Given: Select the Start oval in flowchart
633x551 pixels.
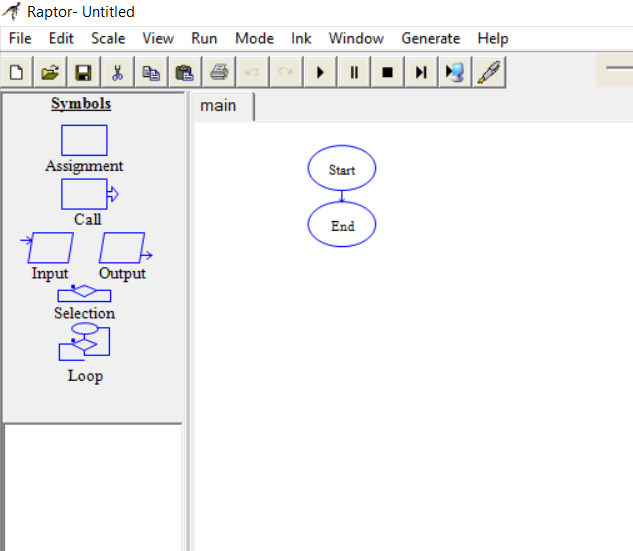Looking at the screenshot, I should click(x=342, y=168).
